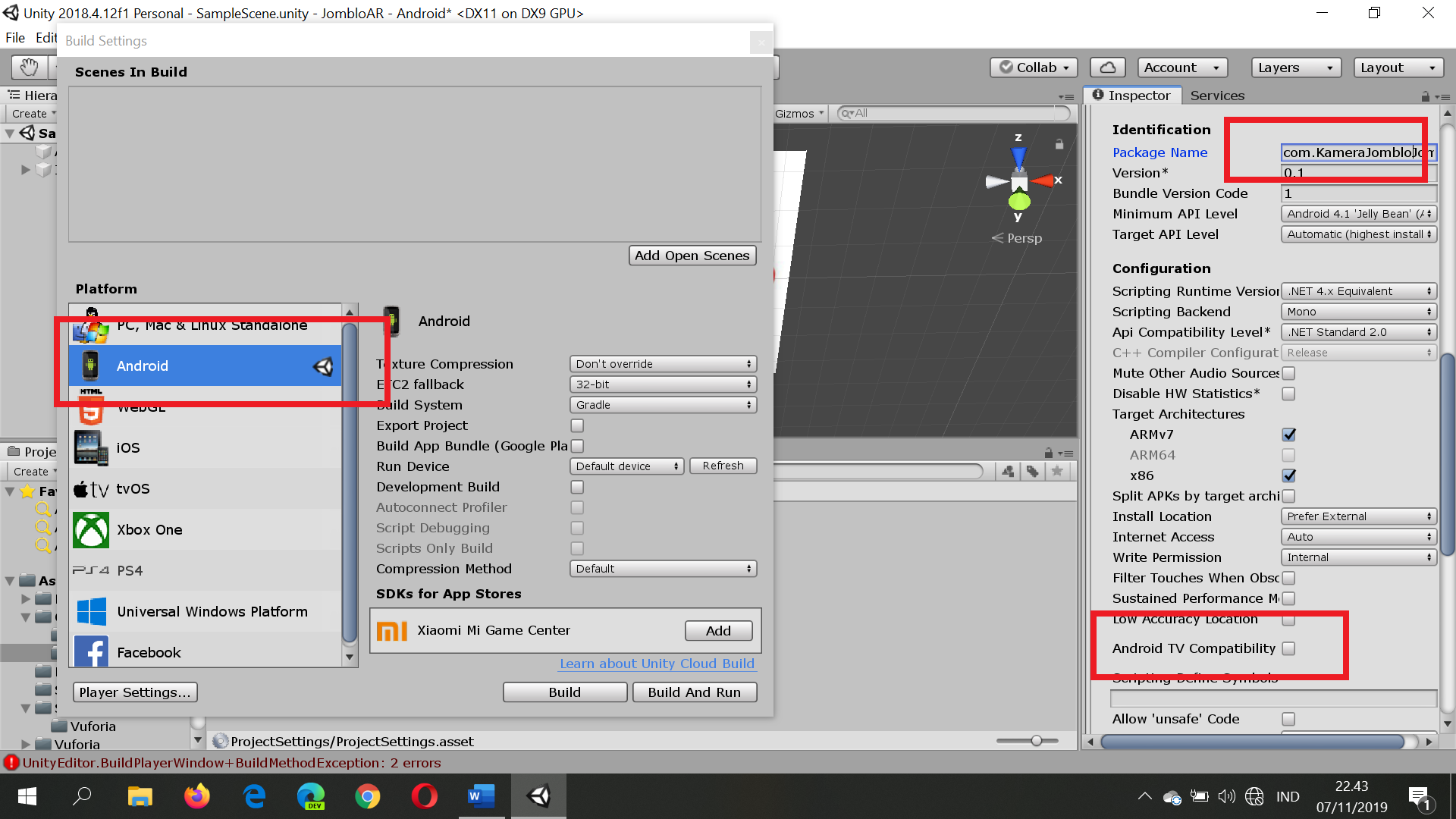Open Run Device Default device dropdown
The width and height of the screenshot is (1456, 819).
coord(626,466)
